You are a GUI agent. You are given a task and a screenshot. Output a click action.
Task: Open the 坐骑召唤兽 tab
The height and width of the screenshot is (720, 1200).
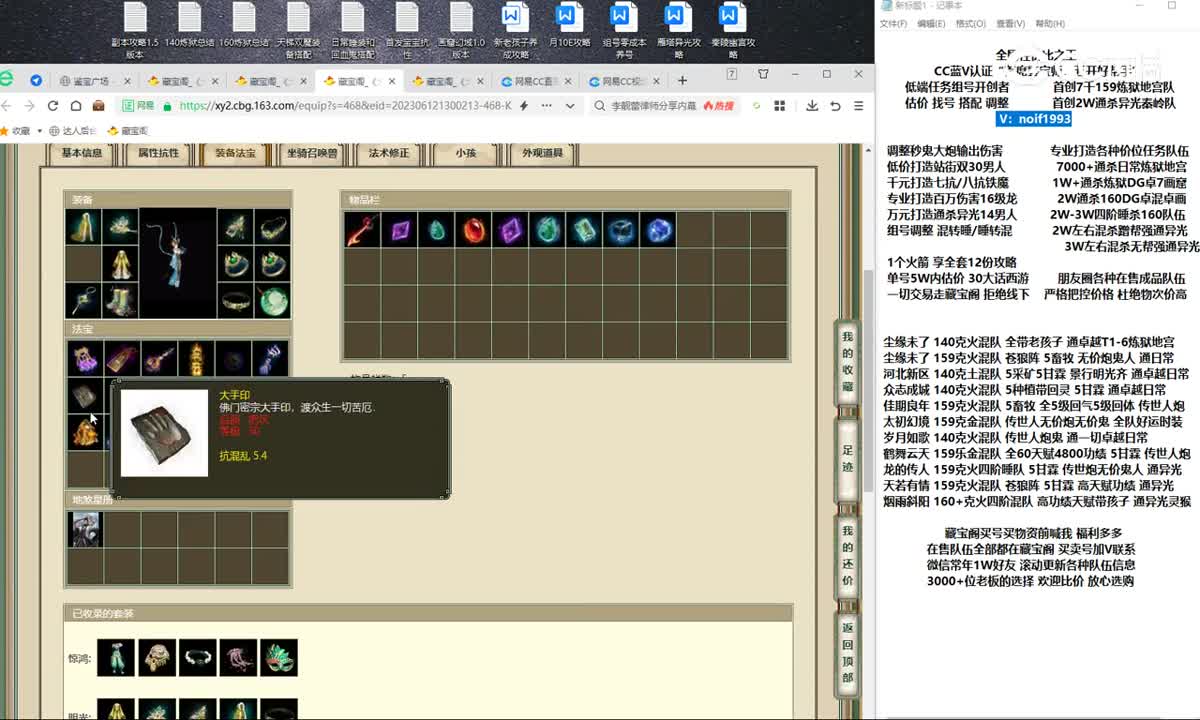coord(312,153)
